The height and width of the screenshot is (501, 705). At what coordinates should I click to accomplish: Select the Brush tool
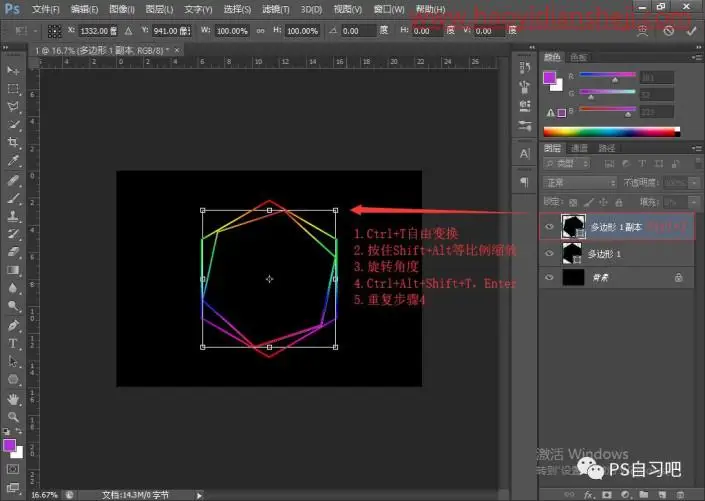[13, 198]
